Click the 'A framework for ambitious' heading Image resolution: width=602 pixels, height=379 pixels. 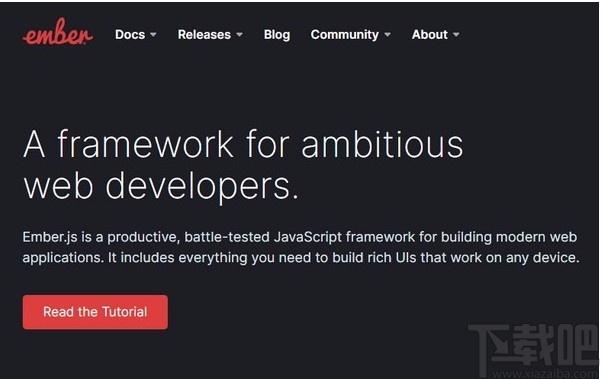pos(243,144)
